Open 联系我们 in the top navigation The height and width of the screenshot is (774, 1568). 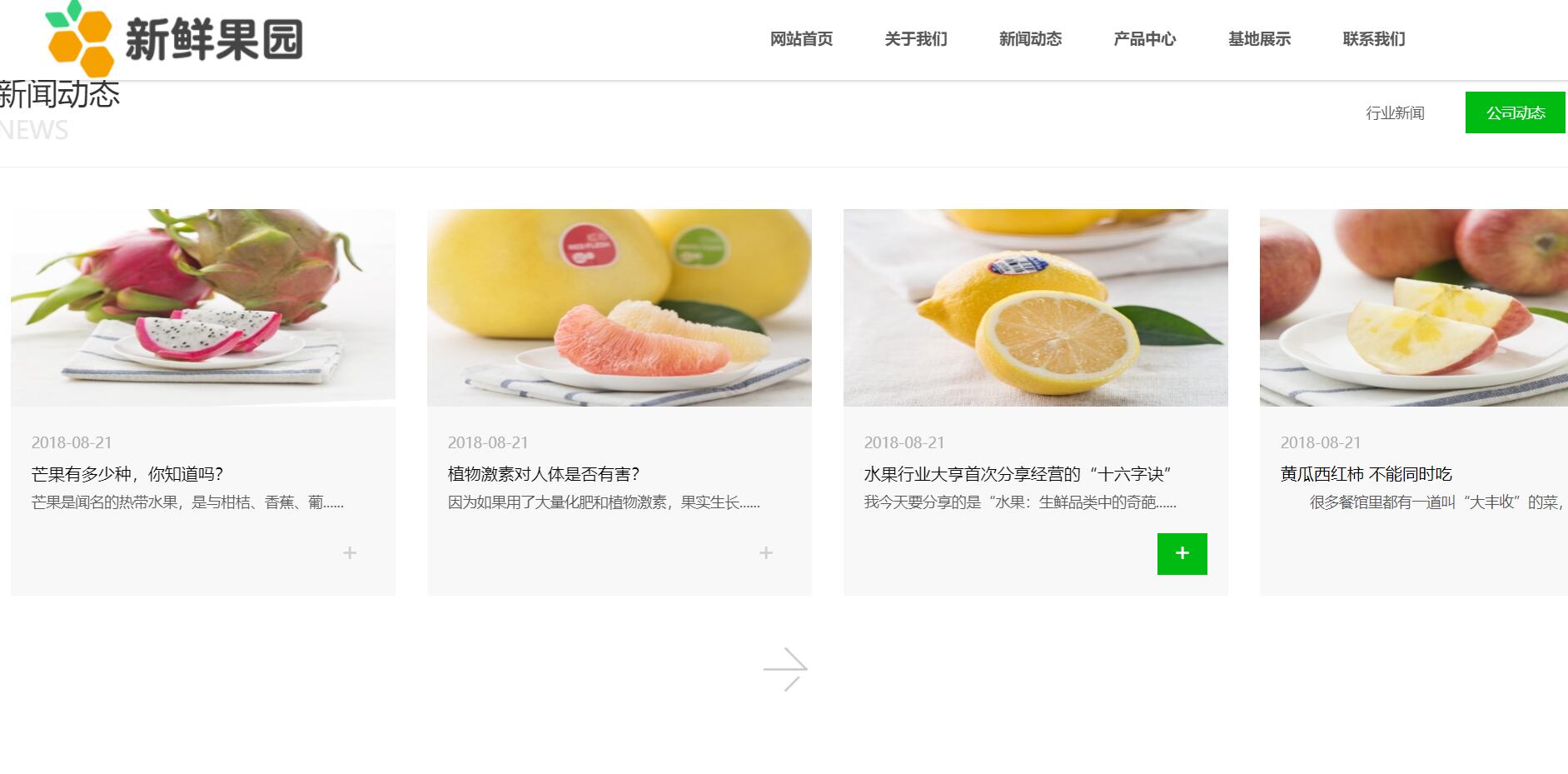click(1374, 39)
